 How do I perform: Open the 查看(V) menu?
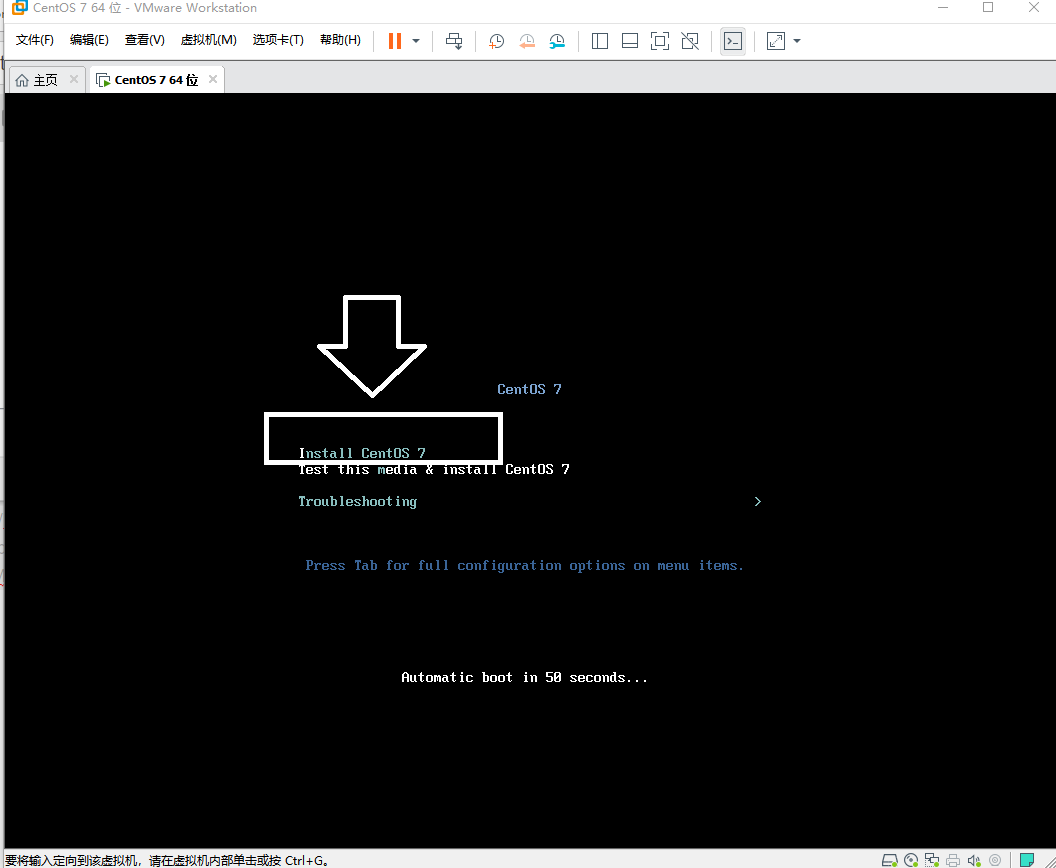pos(145,40)
